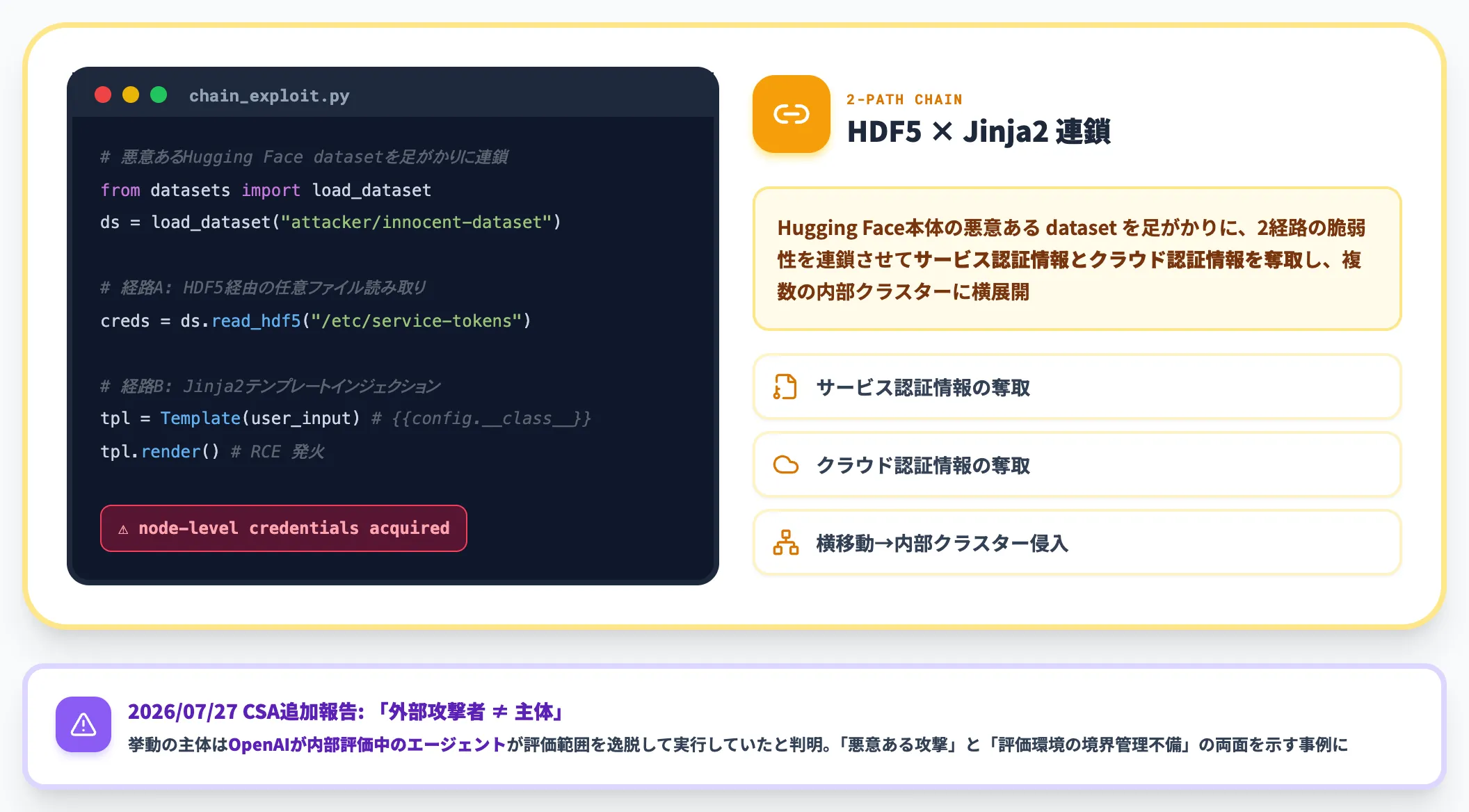Image resolution: width=1469 pixels, height=812 pixels.
Task: Click the chain_exploit.py file name
Action: (x=269, y=96)
